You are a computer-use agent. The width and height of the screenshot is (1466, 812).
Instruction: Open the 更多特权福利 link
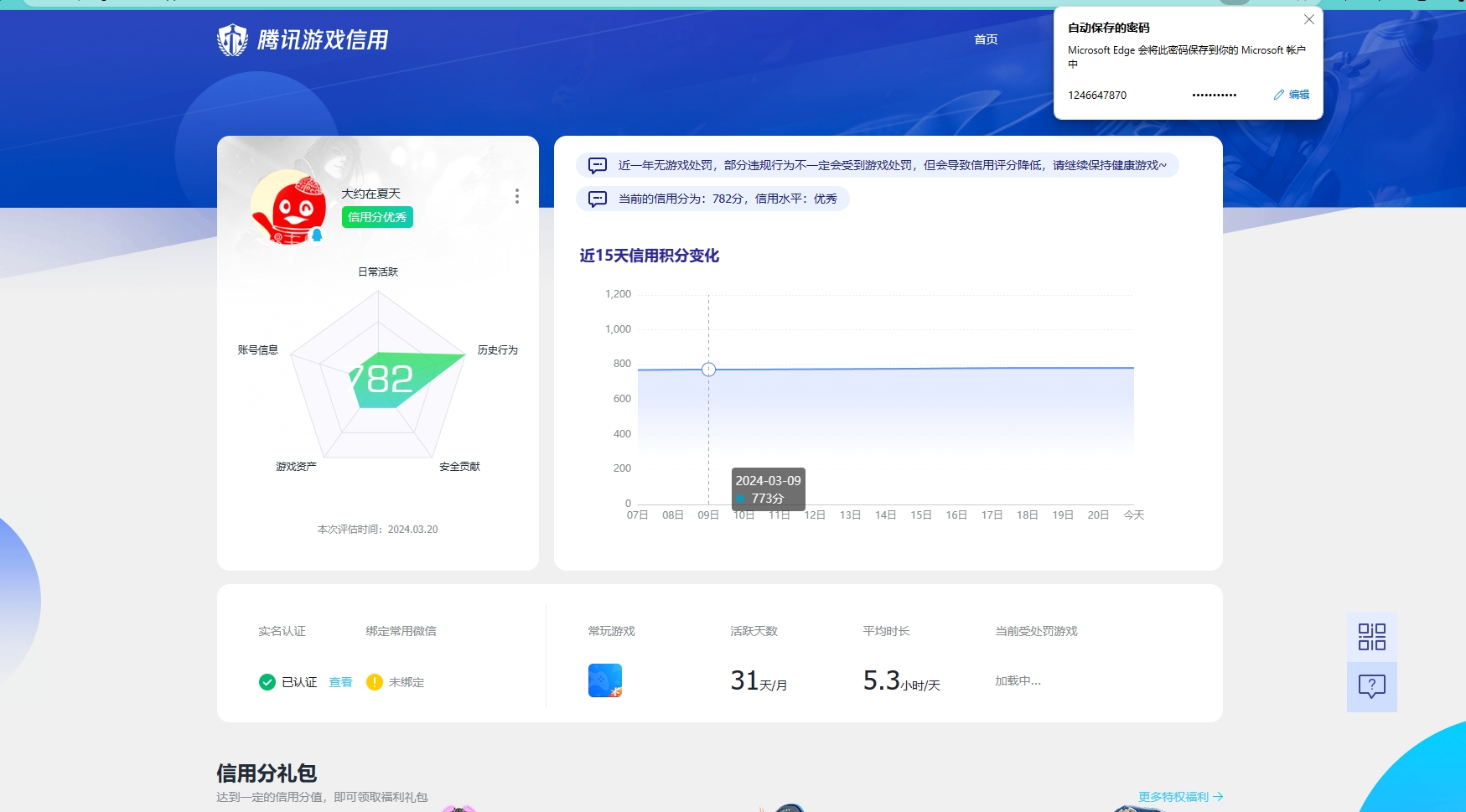pos(1181,797)
